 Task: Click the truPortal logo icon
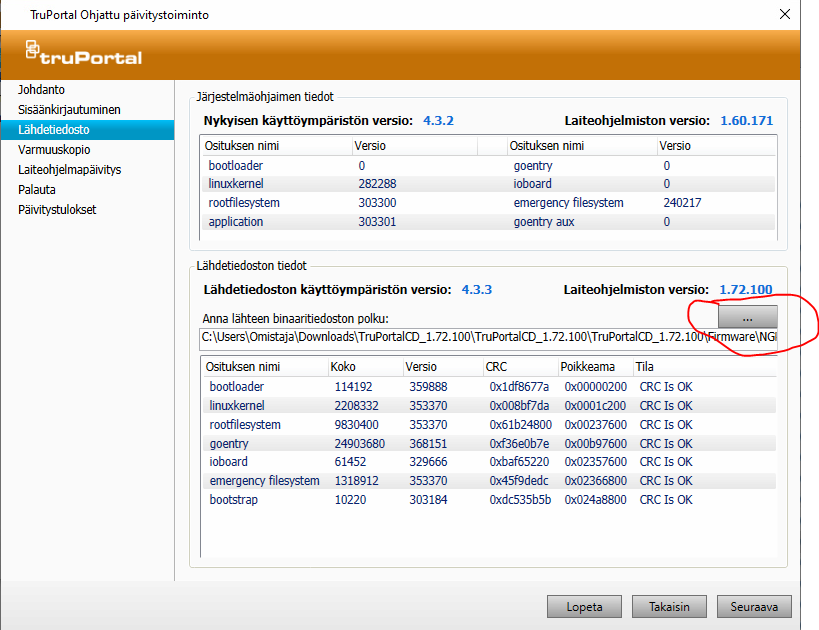(33, 51)
